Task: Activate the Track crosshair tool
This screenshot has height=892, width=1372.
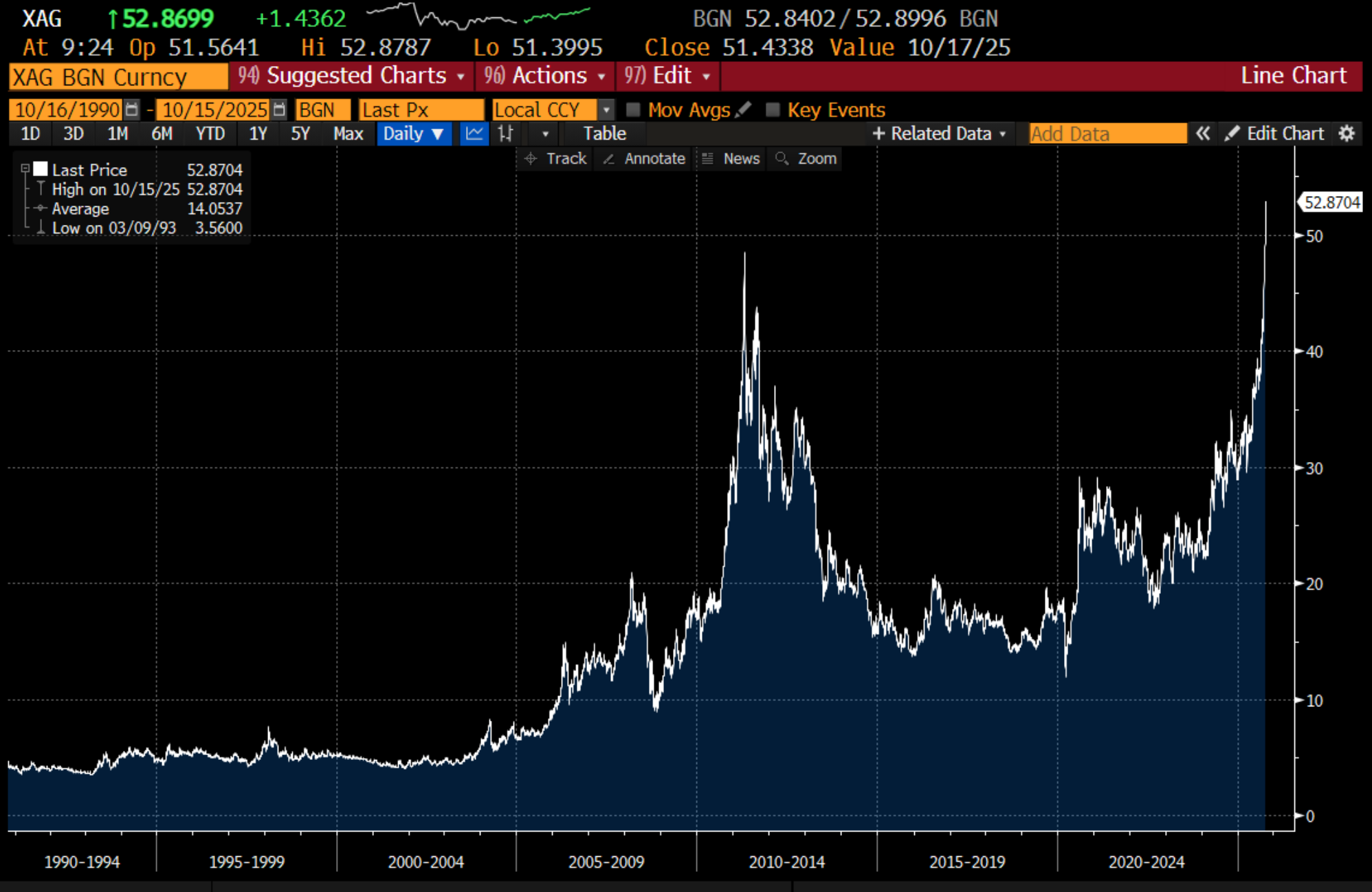Action: coord(556,159)
